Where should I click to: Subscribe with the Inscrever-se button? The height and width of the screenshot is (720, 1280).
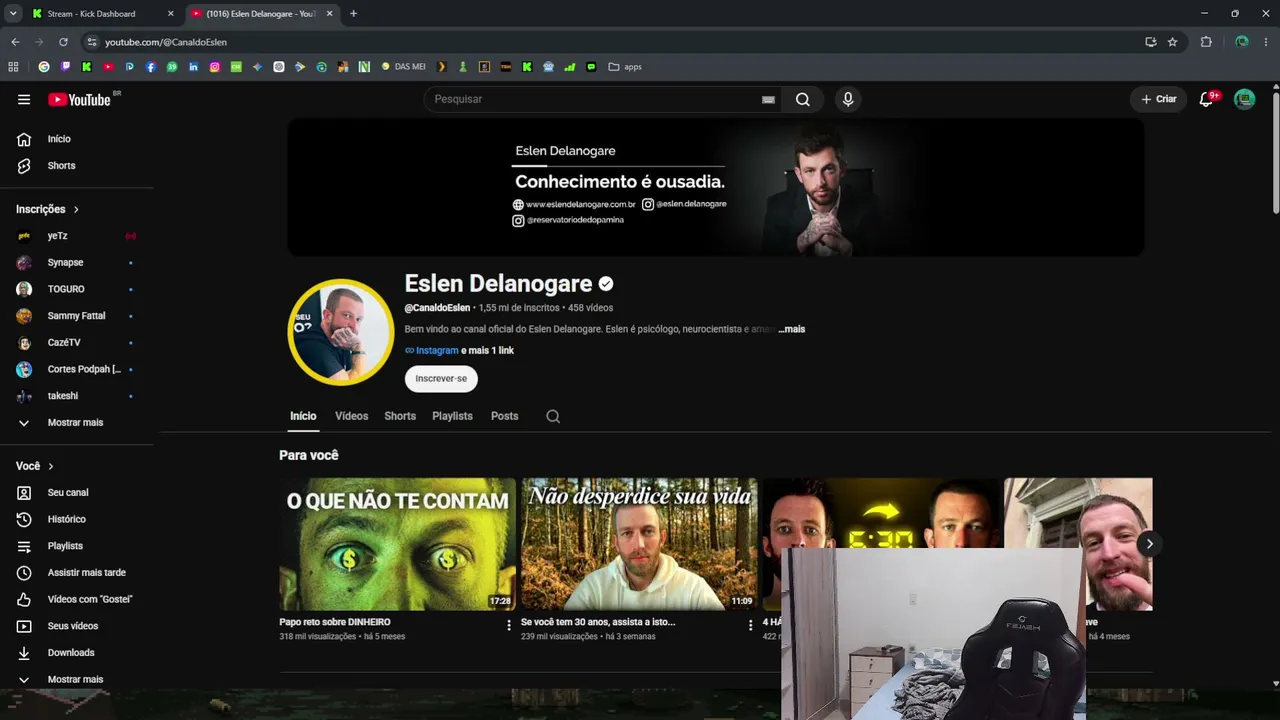441,379
